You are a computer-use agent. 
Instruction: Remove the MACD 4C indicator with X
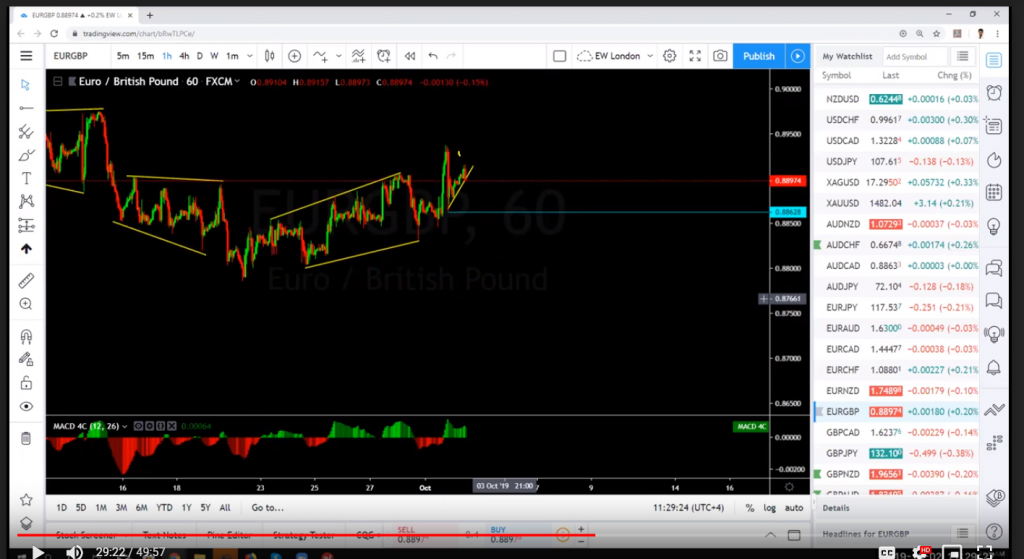(172, 426)
